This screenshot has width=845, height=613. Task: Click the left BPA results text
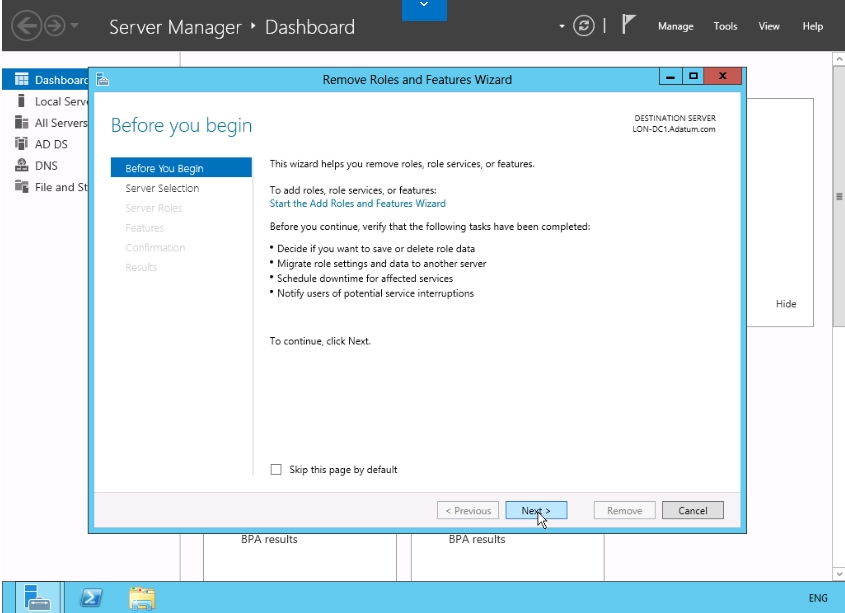click(269, 539)
